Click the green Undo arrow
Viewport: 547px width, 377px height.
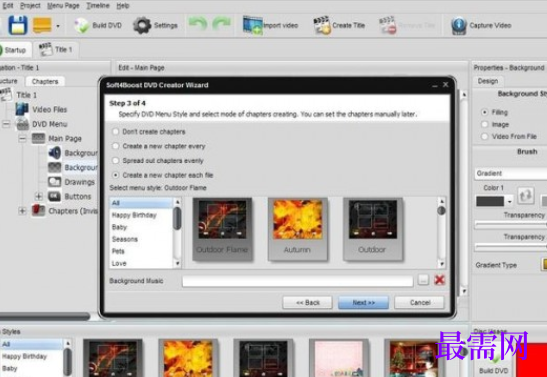[x=198, y=24]
